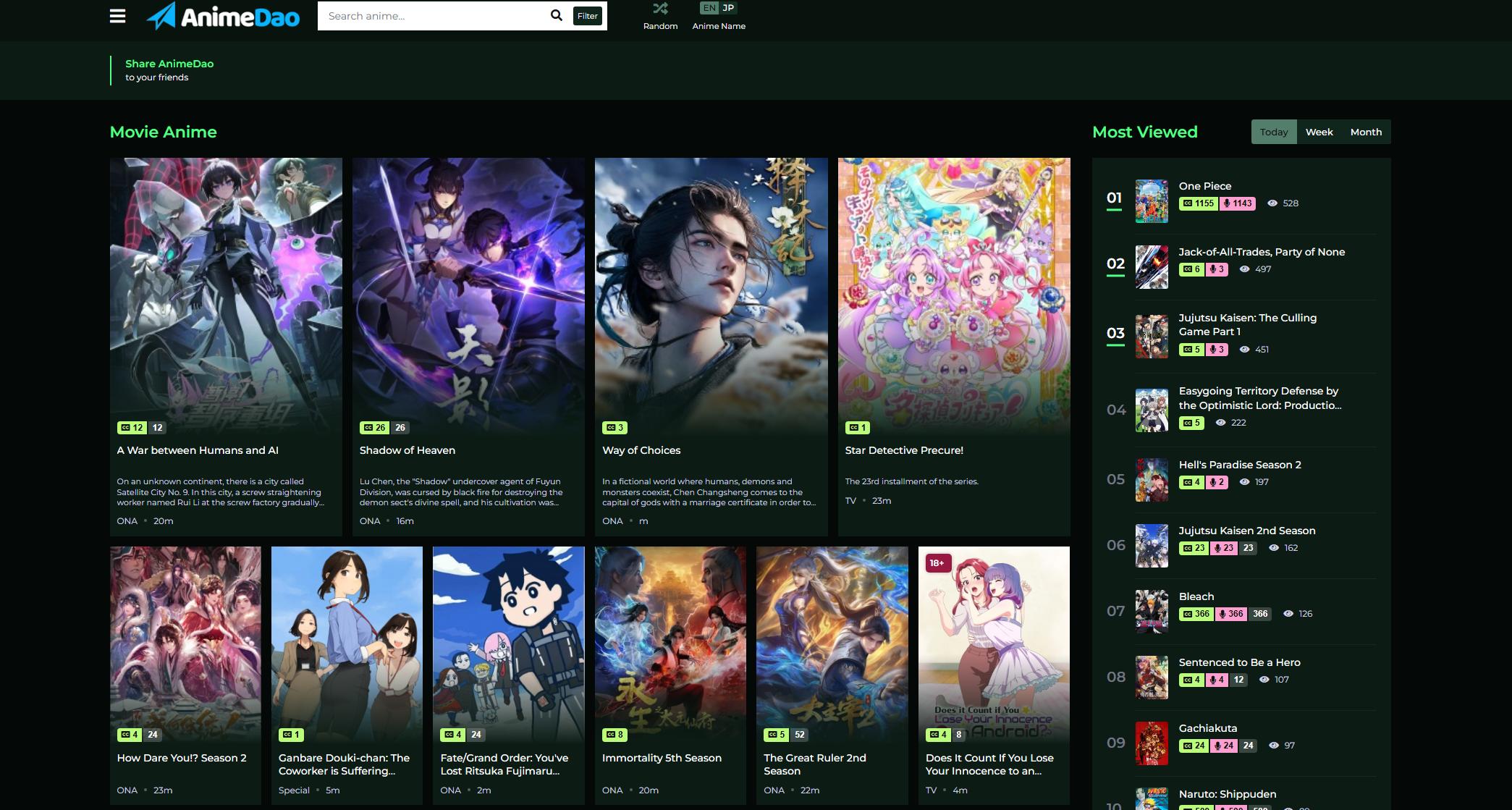Screen dimensions: 1512x810
Task: Click the CC badge on Way of Choices
Action: pos(614,427)
